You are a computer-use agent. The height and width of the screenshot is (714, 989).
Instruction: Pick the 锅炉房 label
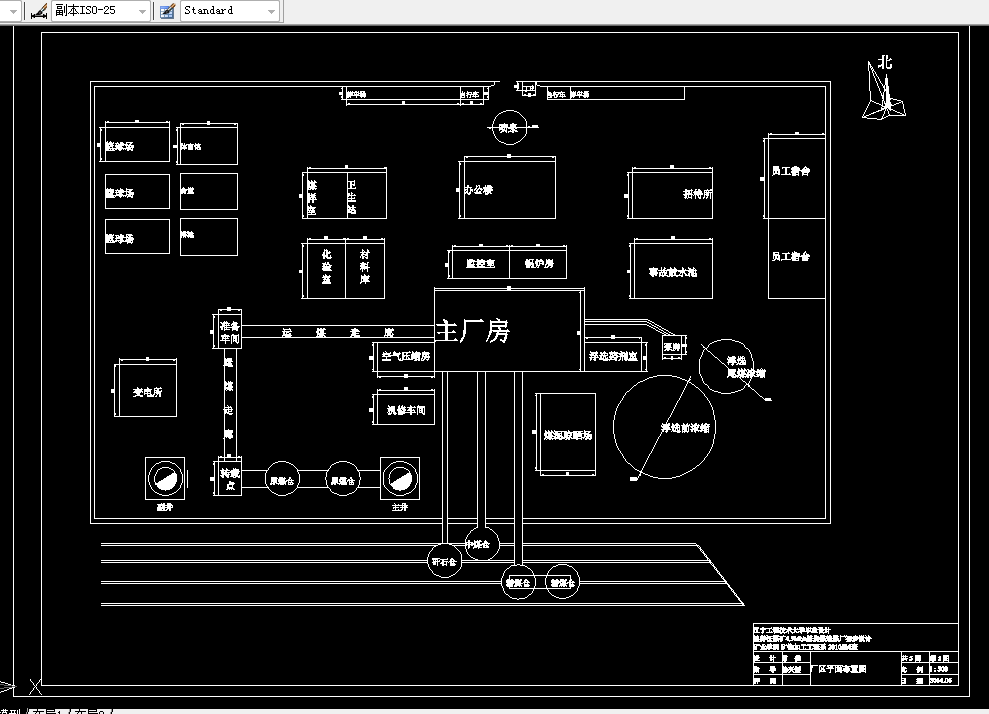pos(539,263)
